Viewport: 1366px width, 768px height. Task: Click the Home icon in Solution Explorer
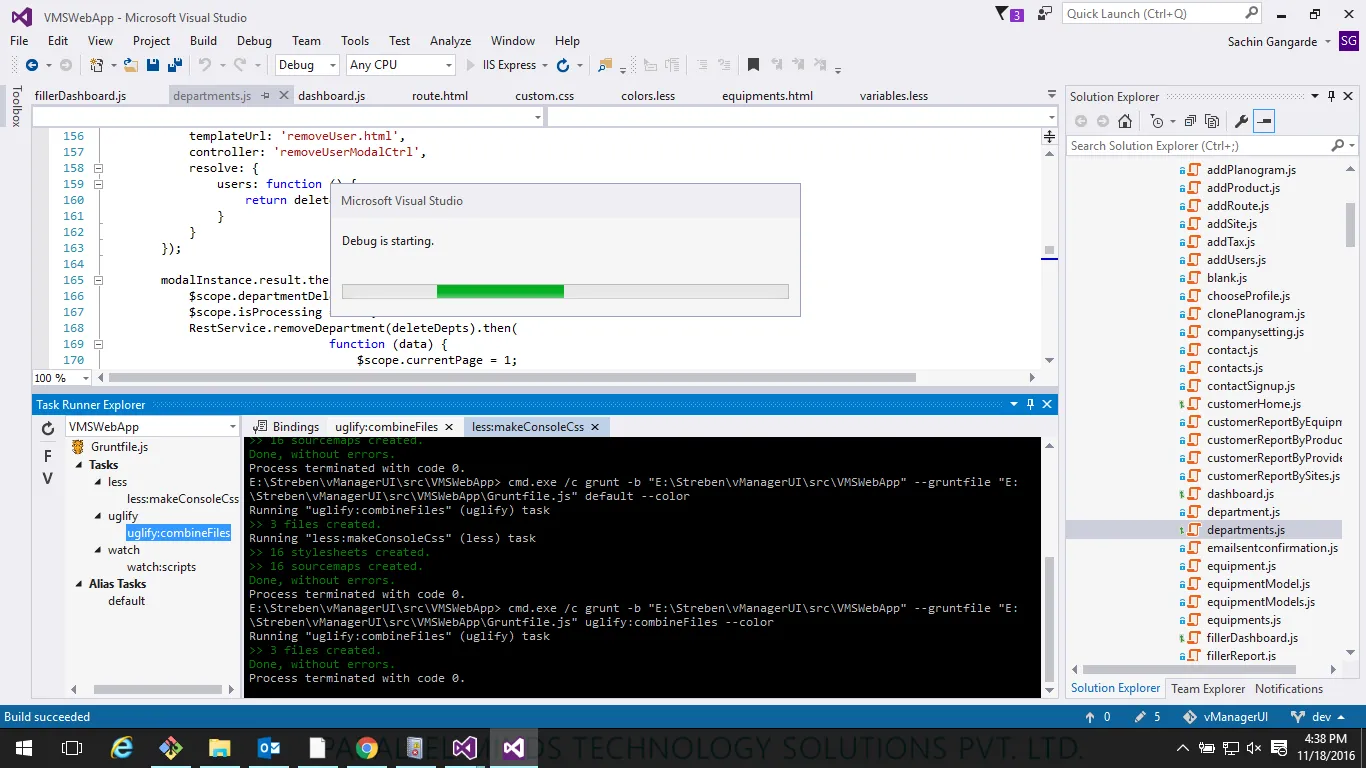coord(1125,121)
